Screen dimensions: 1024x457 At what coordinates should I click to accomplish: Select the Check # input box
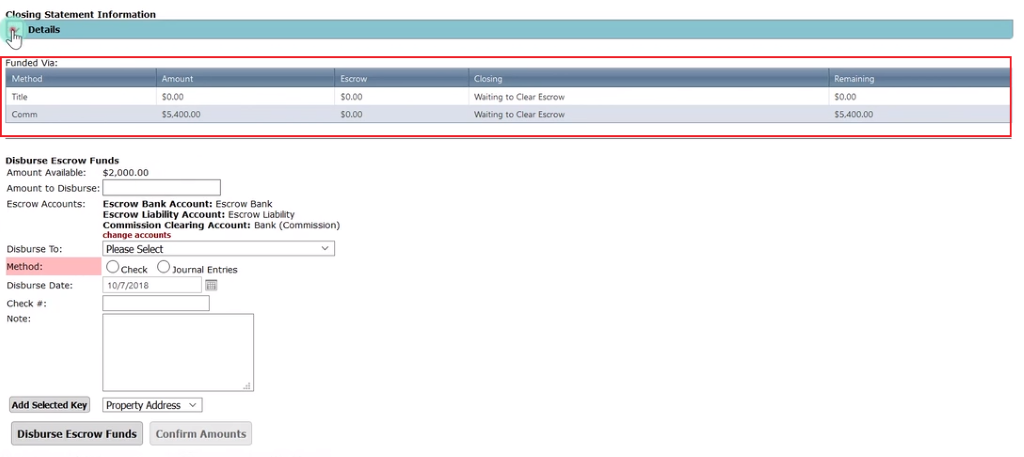[156, 304]
